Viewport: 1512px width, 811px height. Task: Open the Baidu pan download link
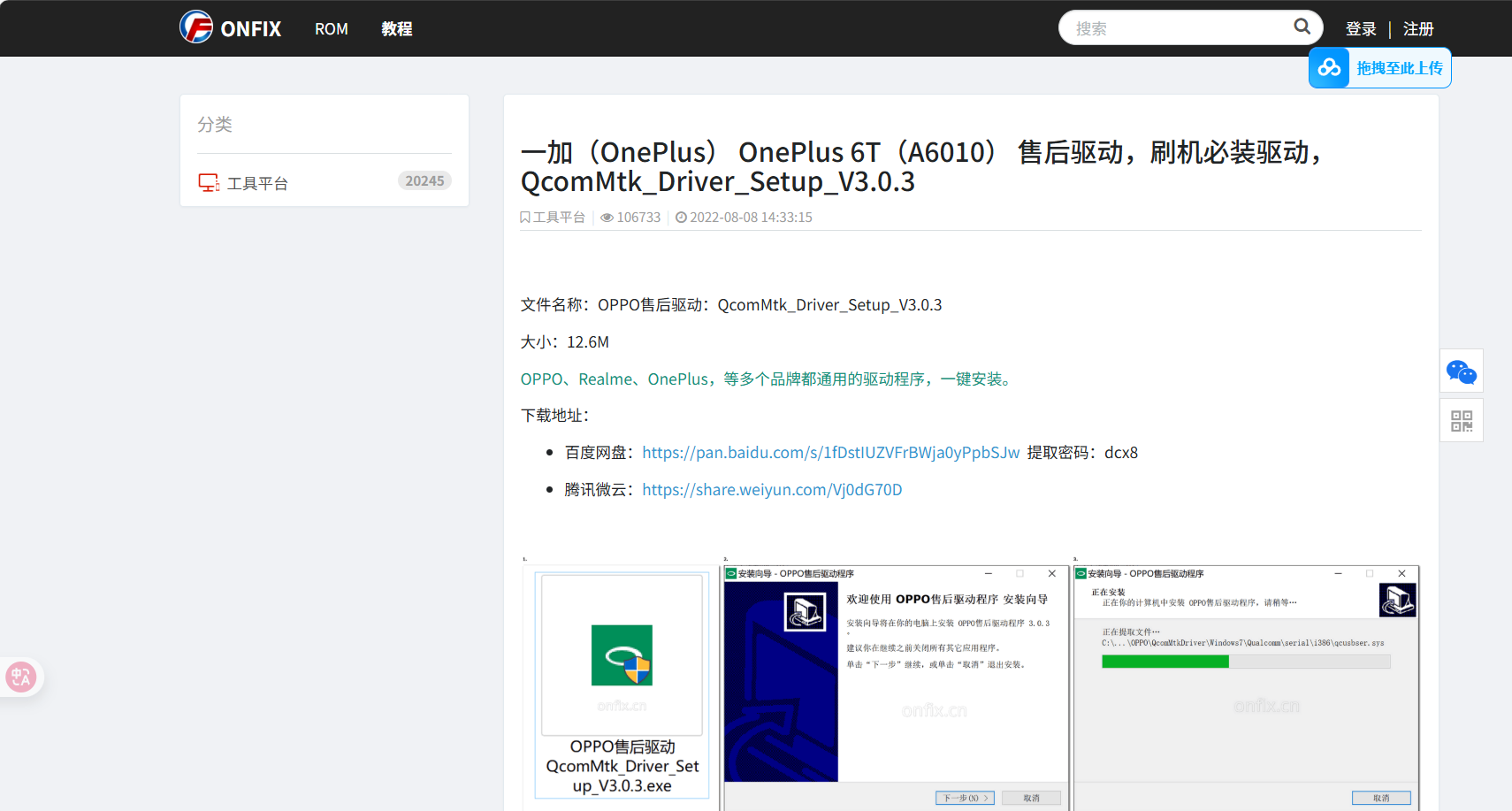coord(830,453)
